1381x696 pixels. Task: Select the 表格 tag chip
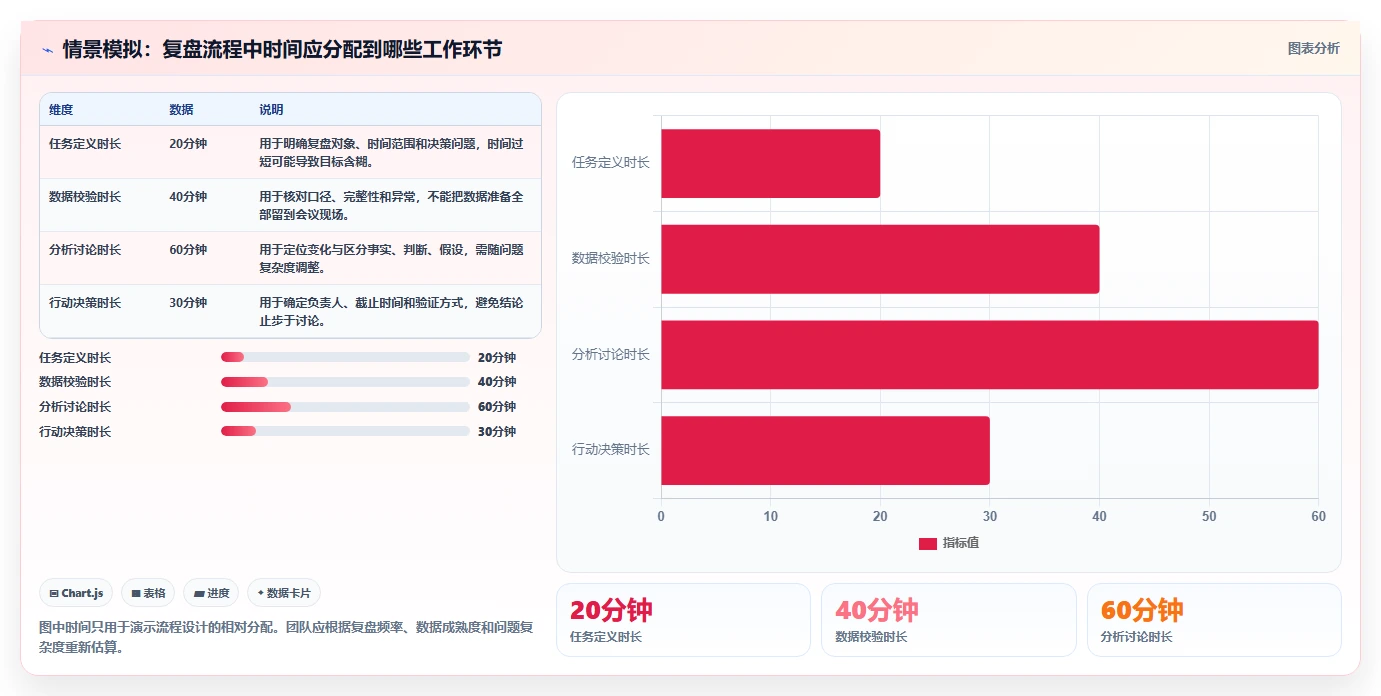tap(148, 593)
